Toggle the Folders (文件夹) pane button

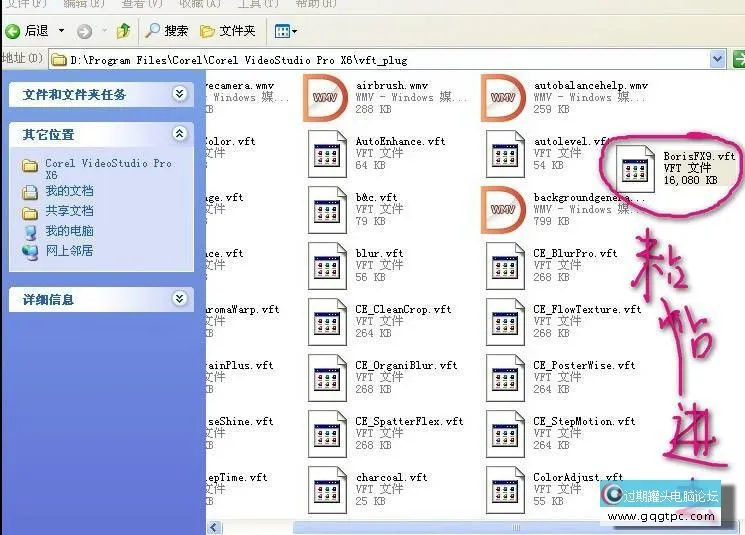[228, 31]
